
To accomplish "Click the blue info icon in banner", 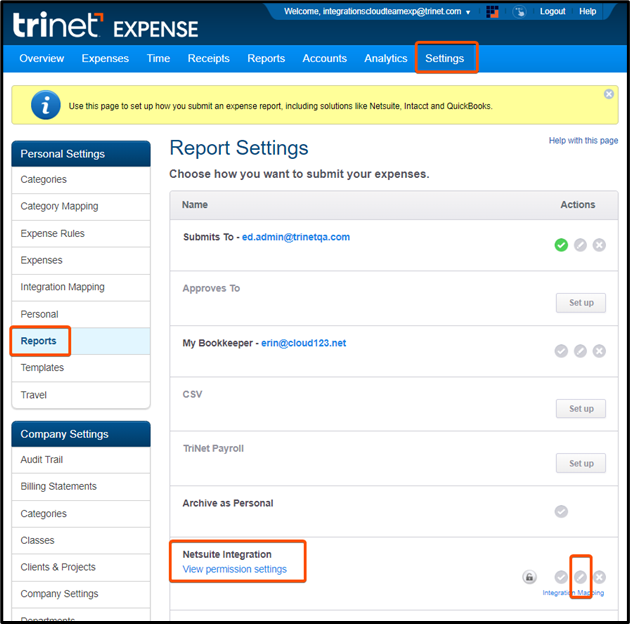I will click(46, 105).
